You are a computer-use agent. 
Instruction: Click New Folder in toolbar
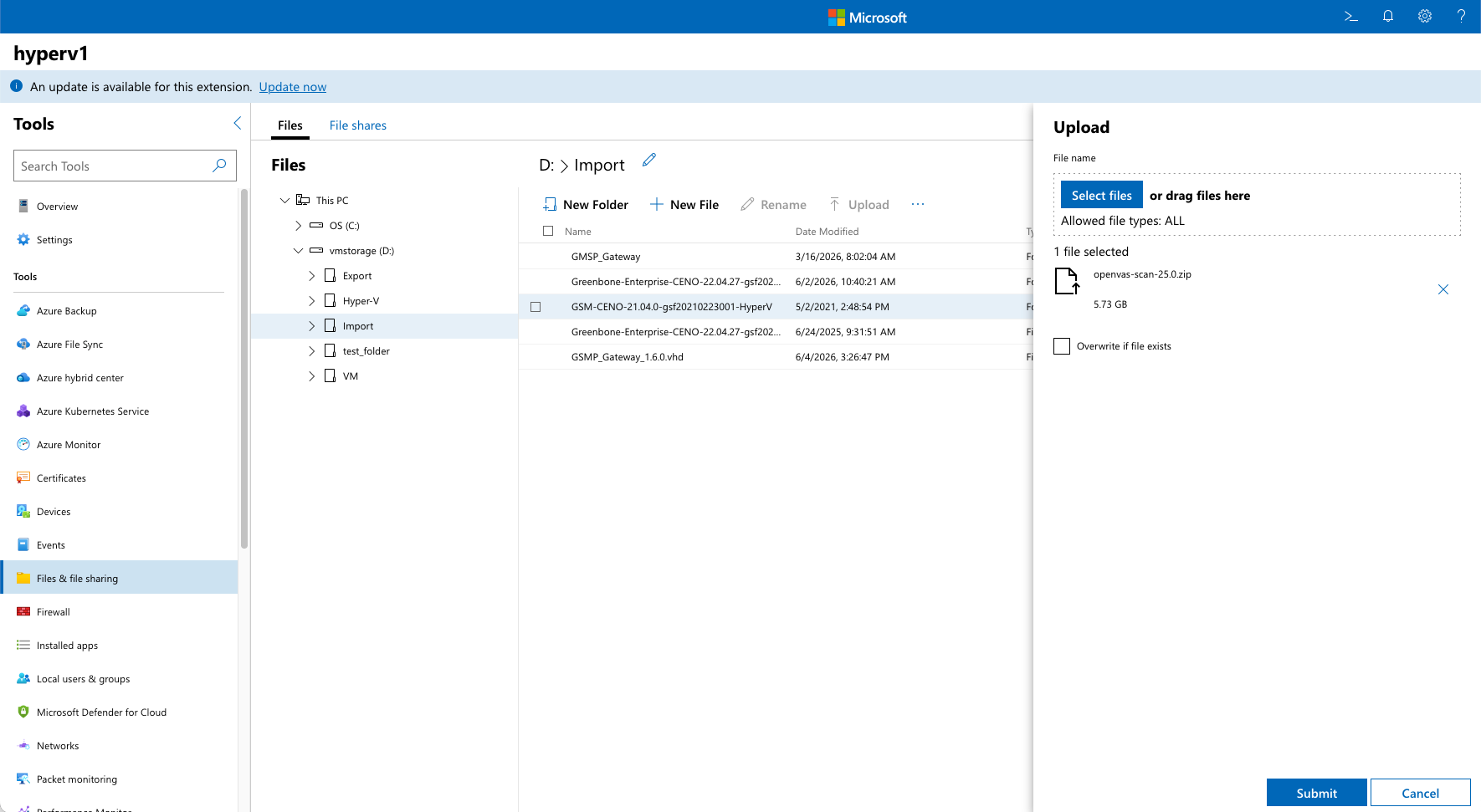click(x=586, y=204)
